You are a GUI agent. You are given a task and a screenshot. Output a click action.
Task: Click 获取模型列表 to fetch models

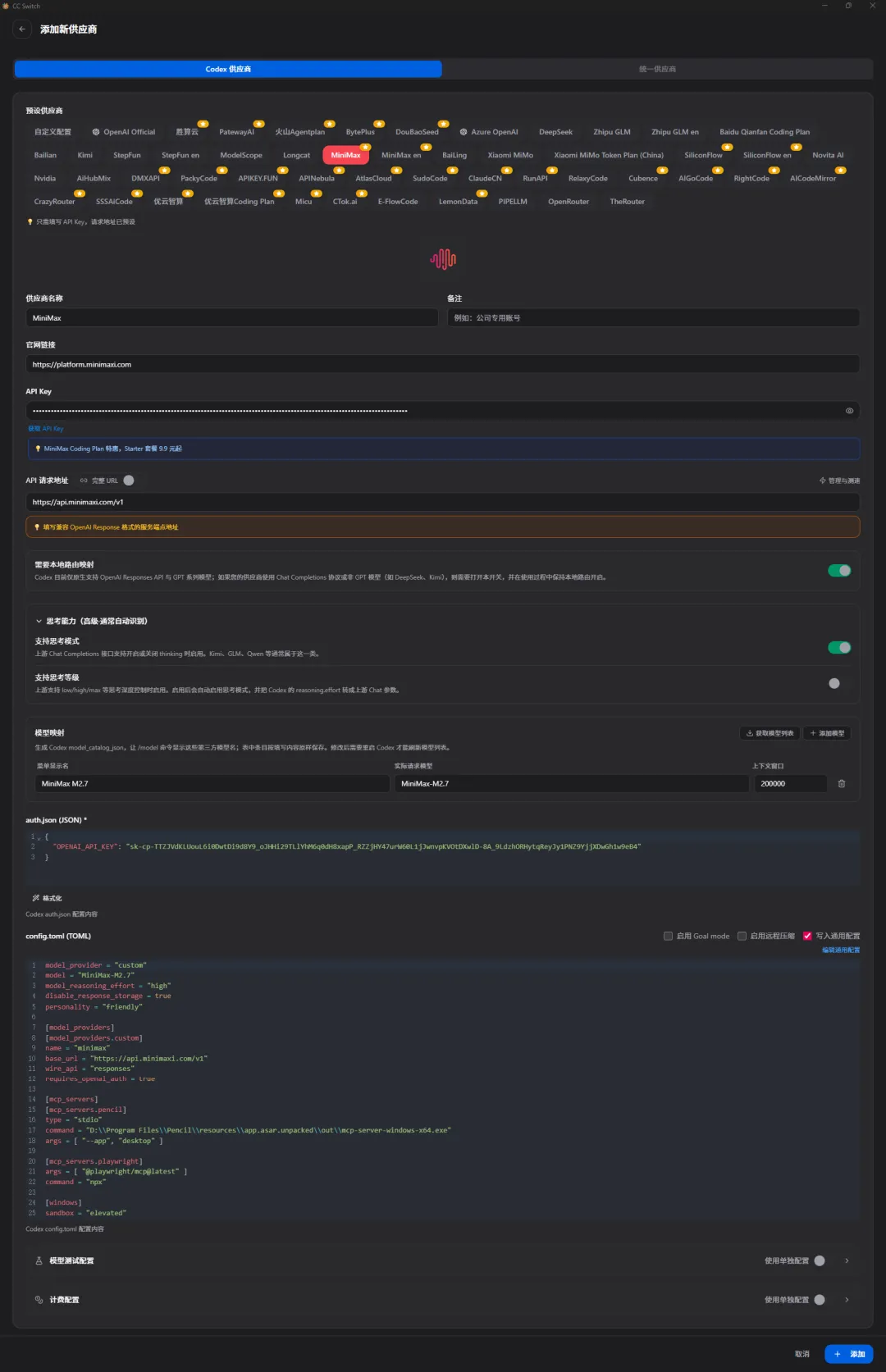click(770, 733)
